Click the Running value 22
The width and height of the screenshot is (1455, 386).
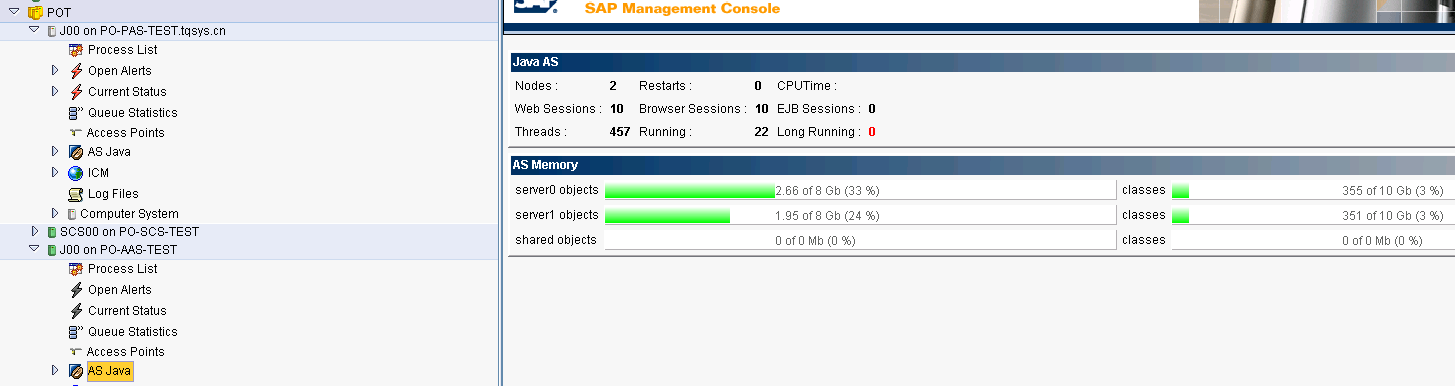click(x=762, y=132)
